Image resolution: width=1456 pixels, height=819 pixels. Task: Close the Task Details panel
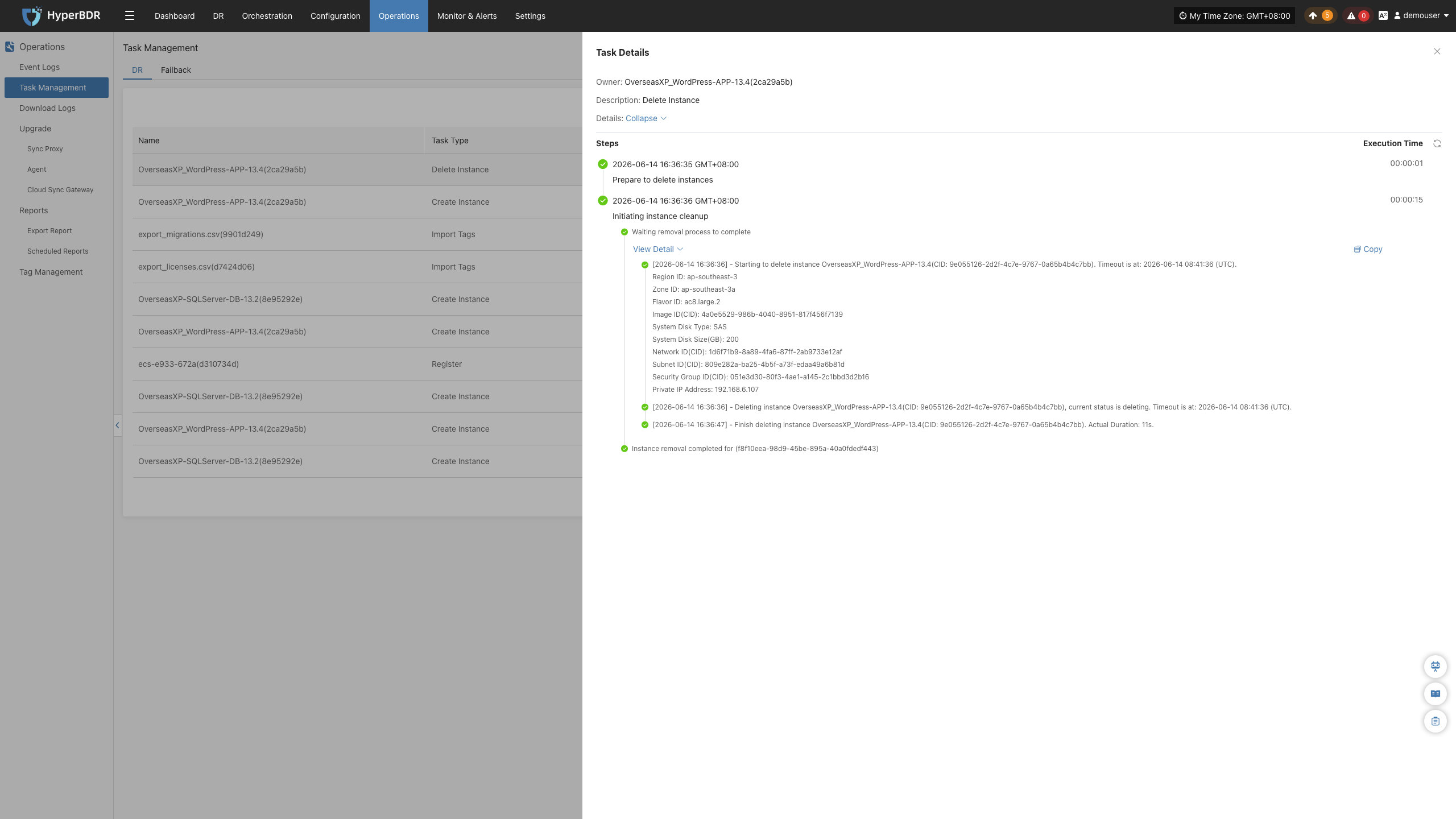pyautogui.click(x=1437, y=52)
